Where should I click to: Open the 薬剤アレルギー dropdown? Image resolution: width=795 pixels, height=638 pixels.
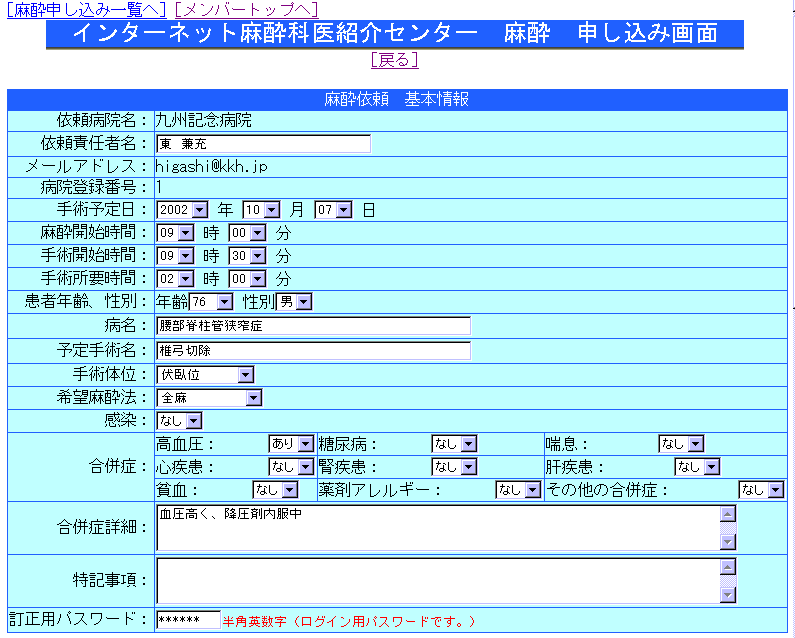(x=519, y=490)
